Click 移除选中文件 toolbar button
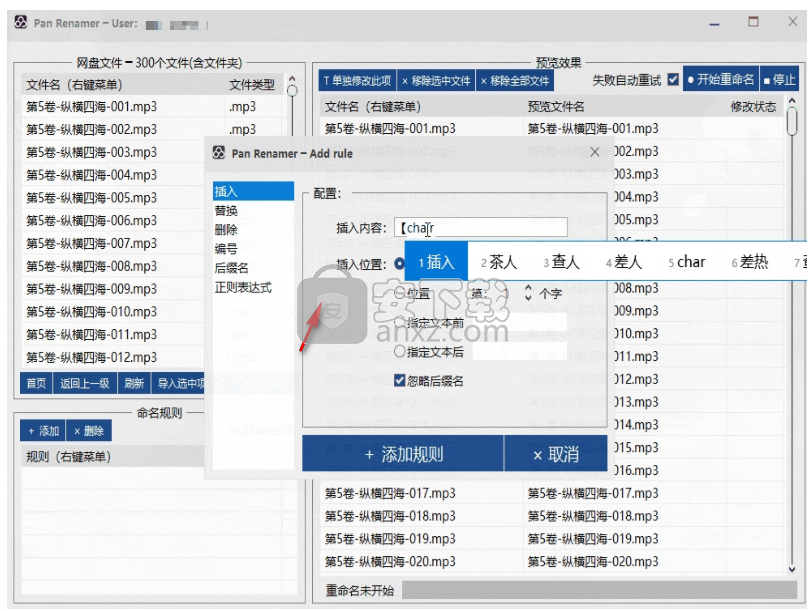Image resolution: width=811 pixels, height=611 pixels. [x=436, y=80]
